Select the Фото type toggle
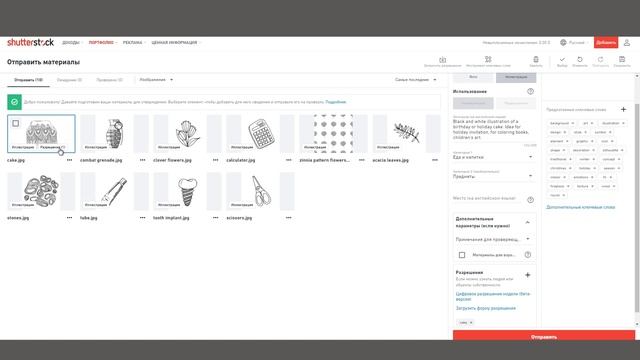The height and width of the screenshot is (360, 640). point(473,77)
